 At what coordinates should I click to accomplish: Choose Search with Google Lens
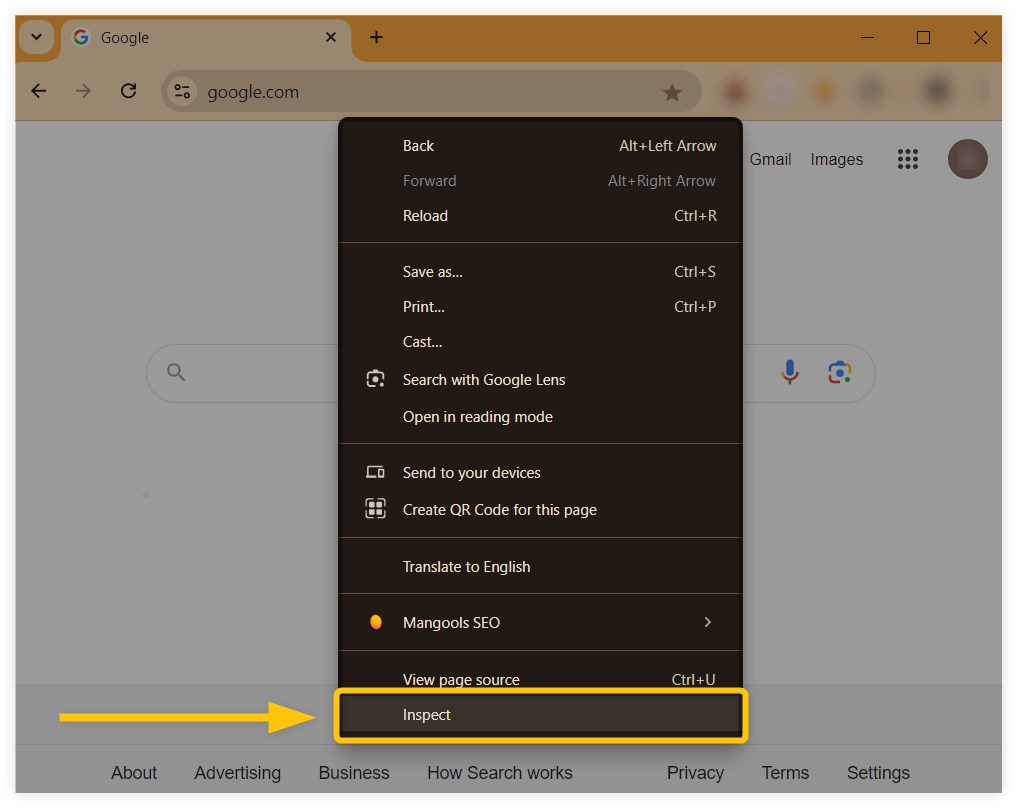(540, 379)
